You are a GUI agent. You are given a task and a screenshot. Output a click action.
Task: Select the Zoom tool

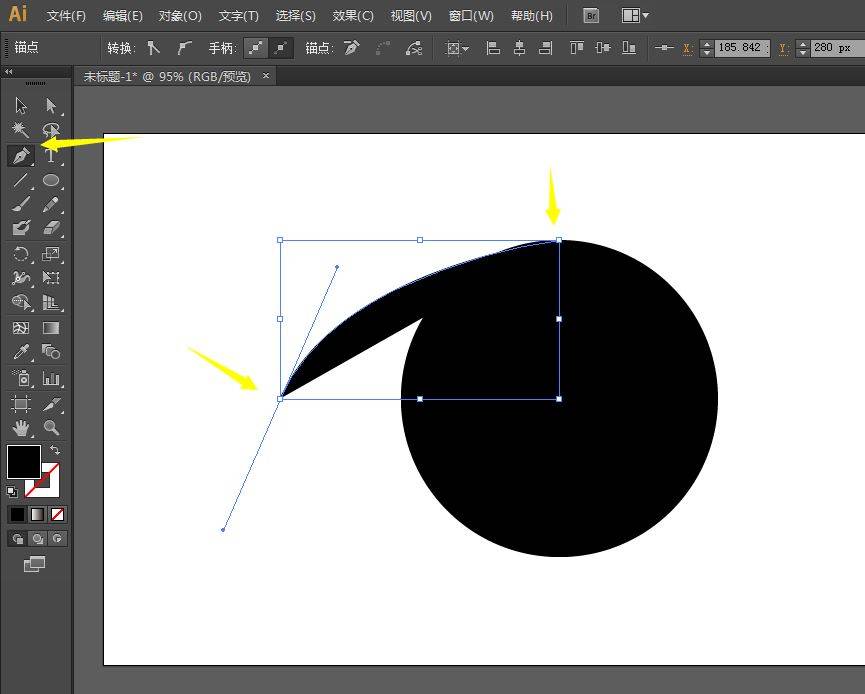pos(51,428)
